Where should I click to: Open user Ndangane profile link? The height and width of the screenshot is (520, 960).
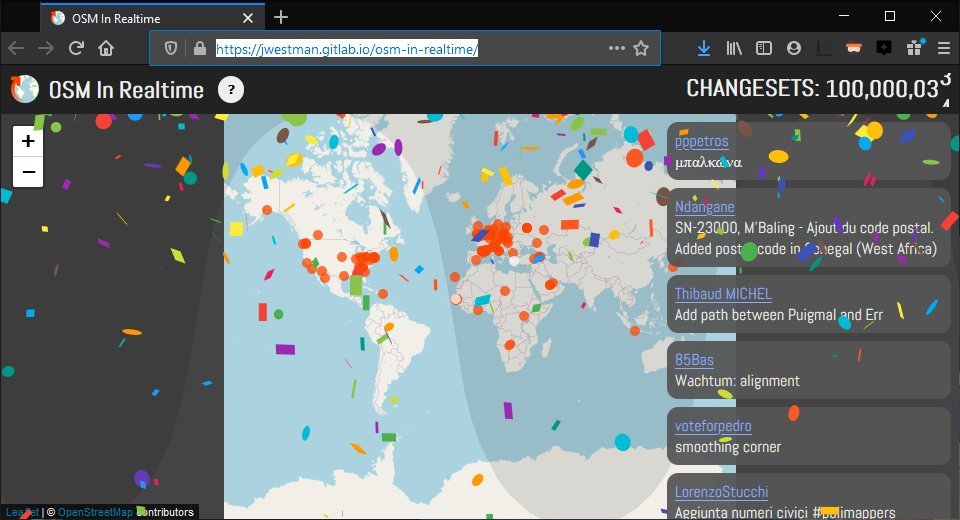[705, 207]
